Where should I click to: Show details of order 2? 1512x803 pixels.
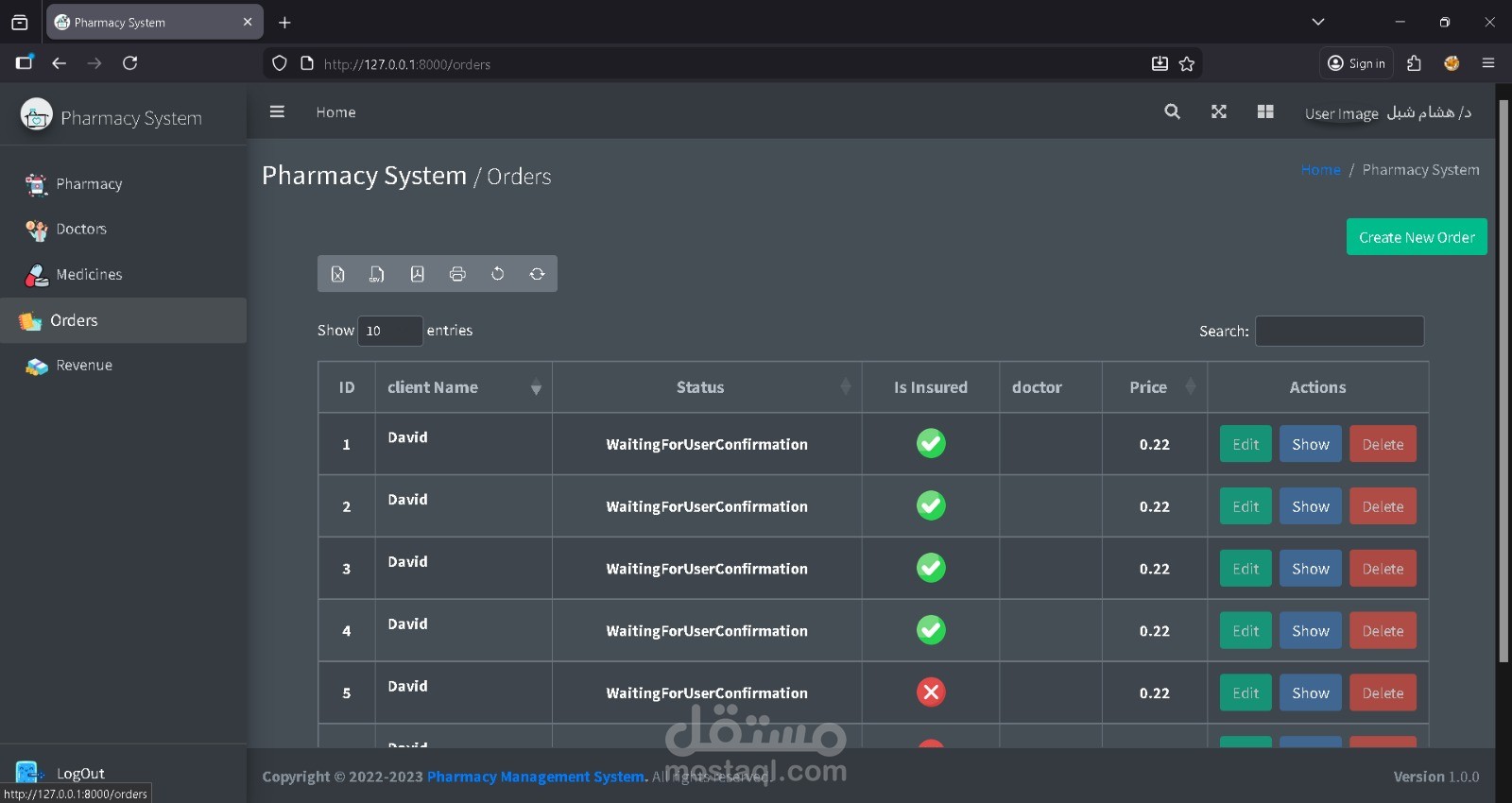pyautogui.click(x=1311, y=506)
